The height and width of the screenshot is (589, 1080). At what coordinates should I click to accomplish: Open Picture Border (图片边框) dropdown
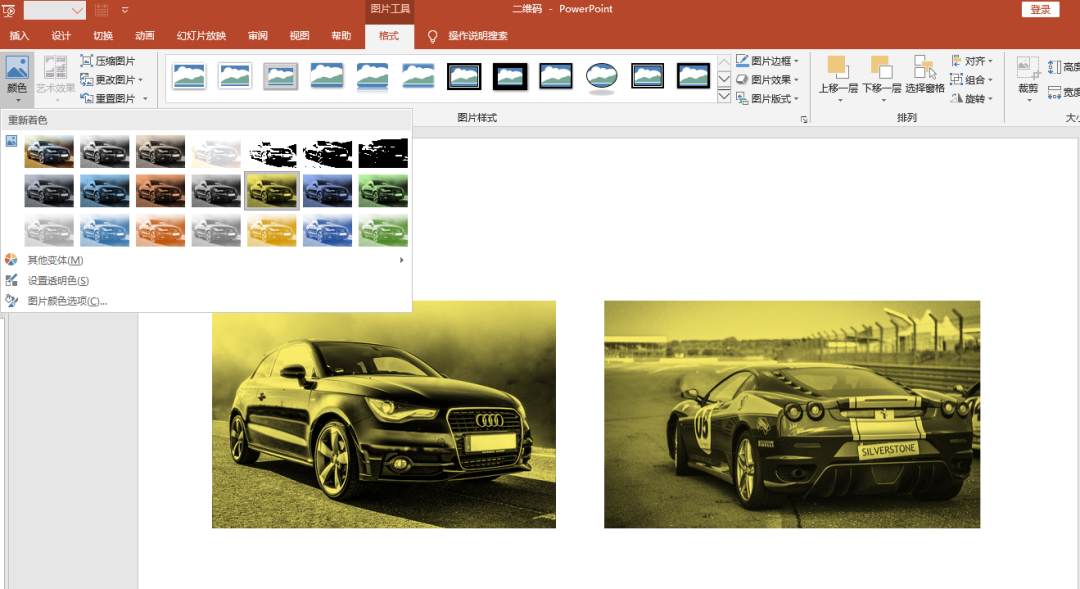point(768,61)
